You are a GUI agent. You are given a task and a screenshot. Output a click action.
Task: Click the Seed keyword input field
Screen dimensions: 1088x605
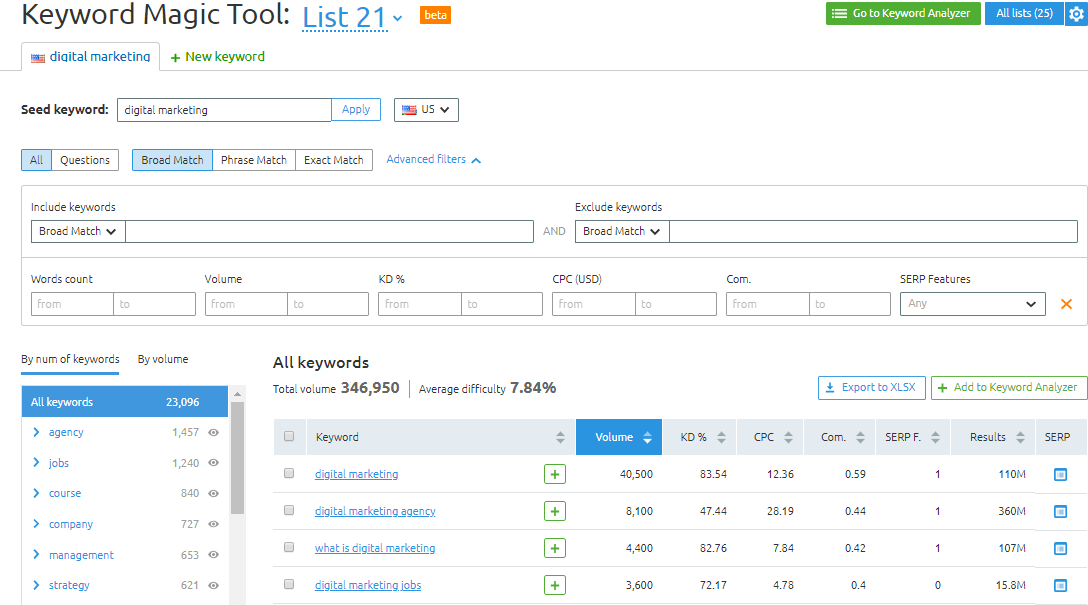(224, 110)
